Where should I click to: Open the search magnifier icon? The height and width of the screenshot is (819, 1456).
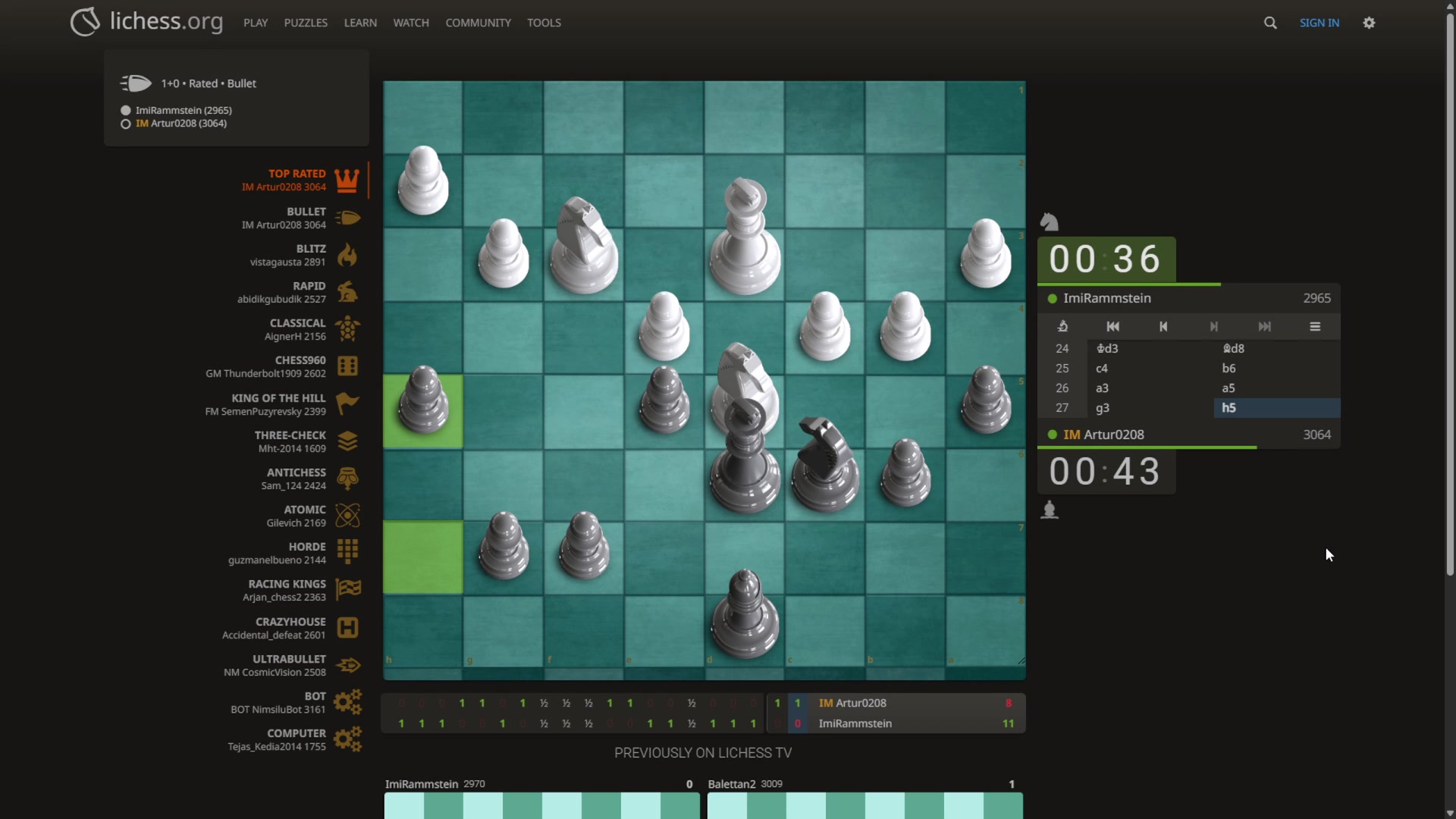tap(1270, 23)
